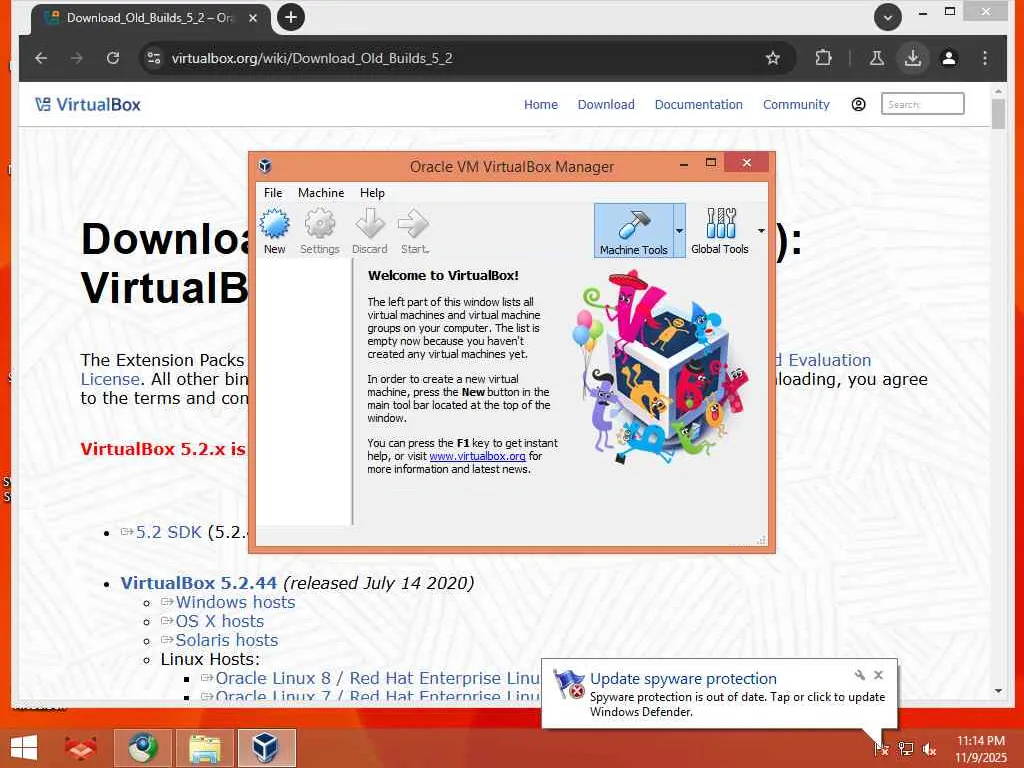Image resolution: width=1024 pixels, height=768 pixels.
Task: Click the VirtualBox site logo
Action: (88, 104)
